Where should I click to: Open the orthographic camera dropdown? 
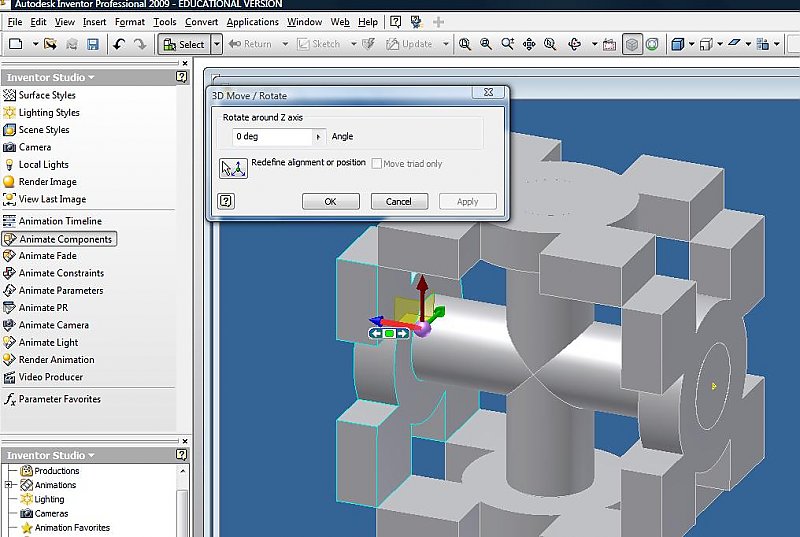click(720, 44)
